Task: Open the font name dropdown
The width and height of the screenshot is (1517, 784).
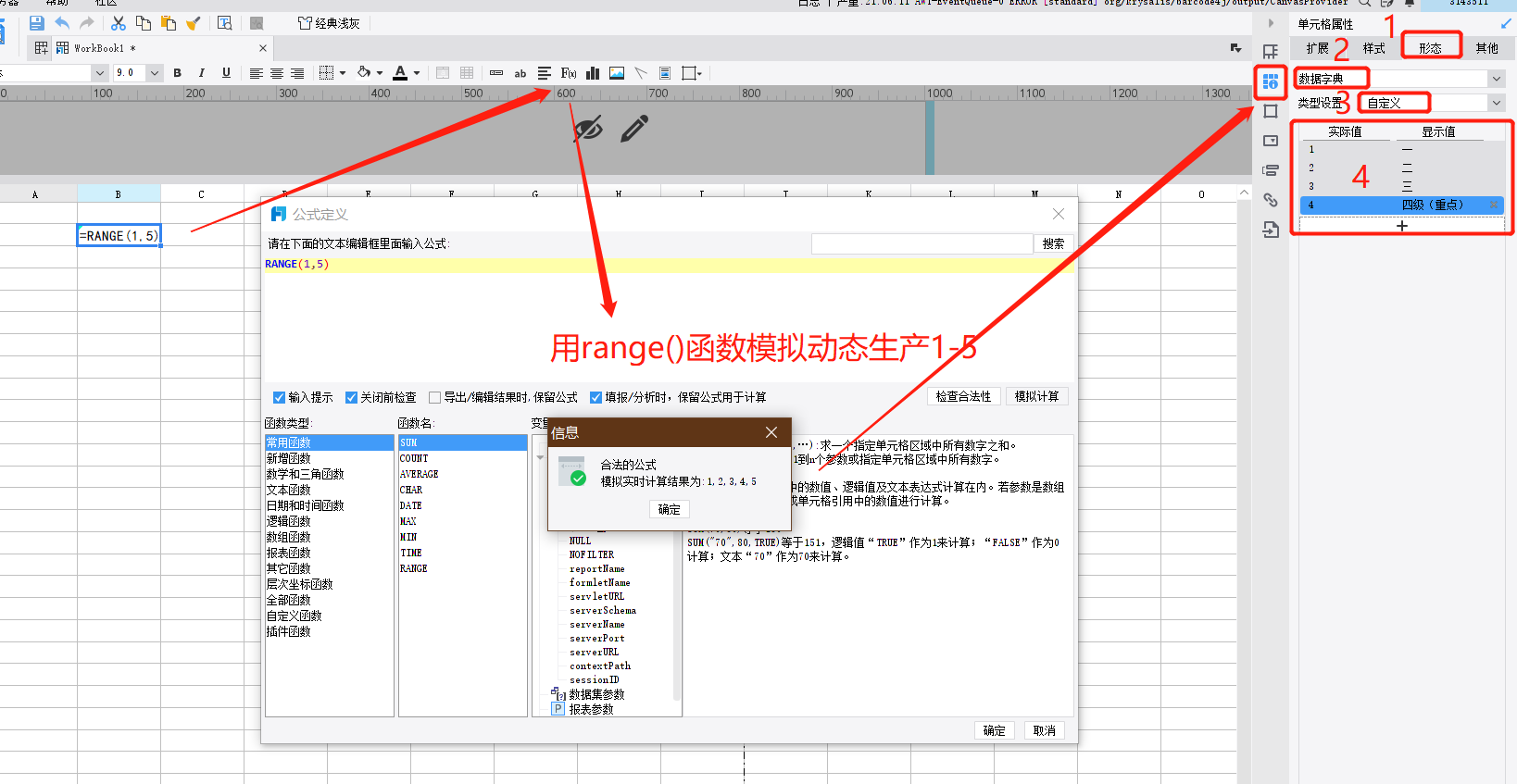Action: pos(99,73)
